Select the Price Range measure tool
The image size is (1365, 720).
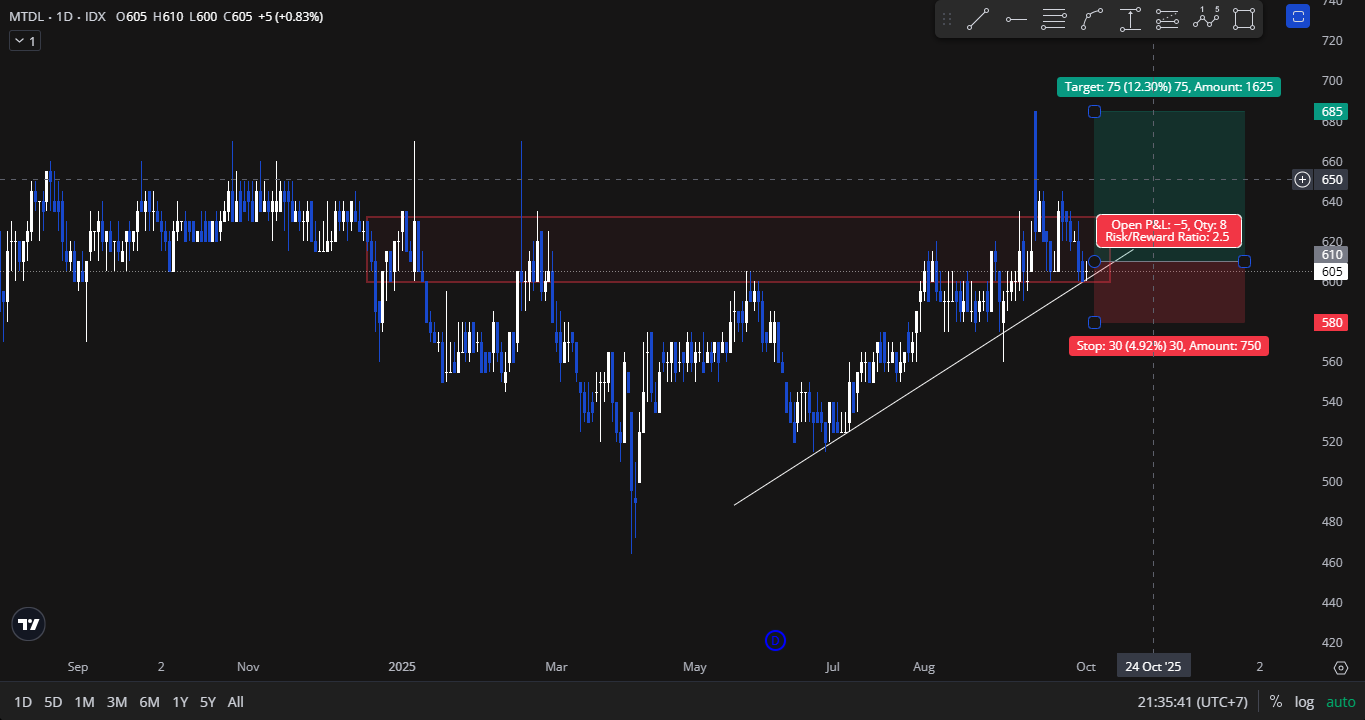[1130, 19]
